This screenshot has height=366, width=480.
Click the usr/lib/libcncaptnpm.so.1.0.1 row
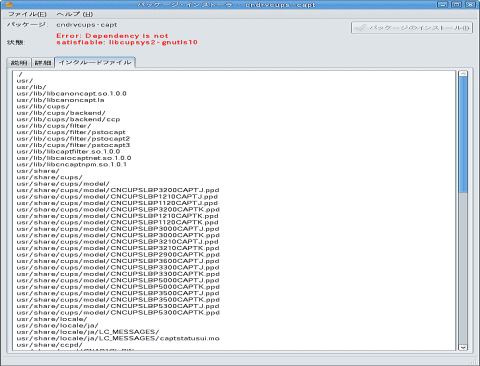click(x=71, y=164)
